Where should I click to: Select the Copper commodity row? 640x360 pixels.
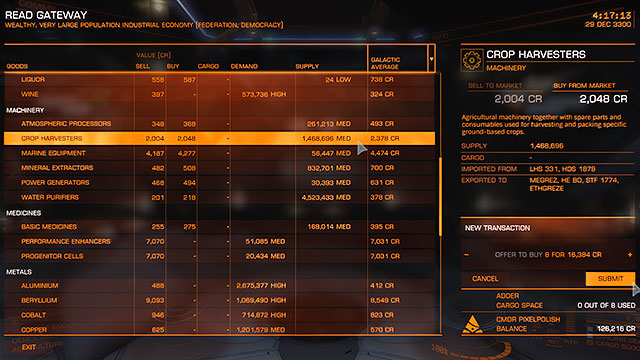[x=220, y=329]
